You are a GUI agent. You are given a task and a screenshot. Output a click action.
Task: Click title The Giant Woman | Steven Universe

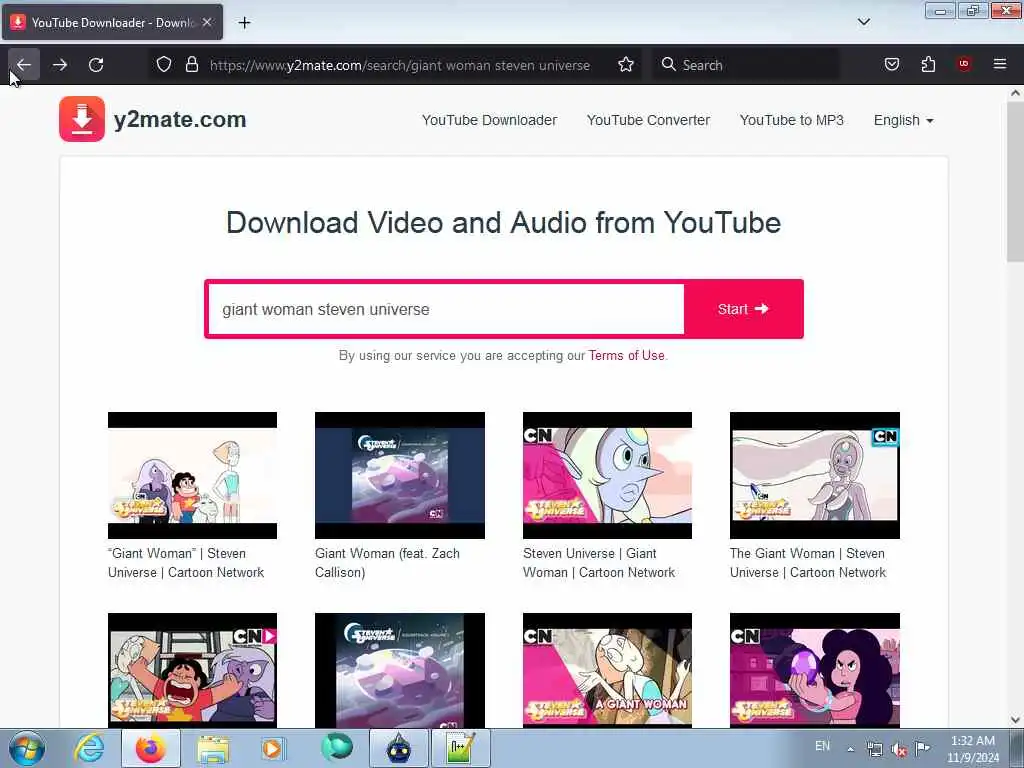coord(808,563)
